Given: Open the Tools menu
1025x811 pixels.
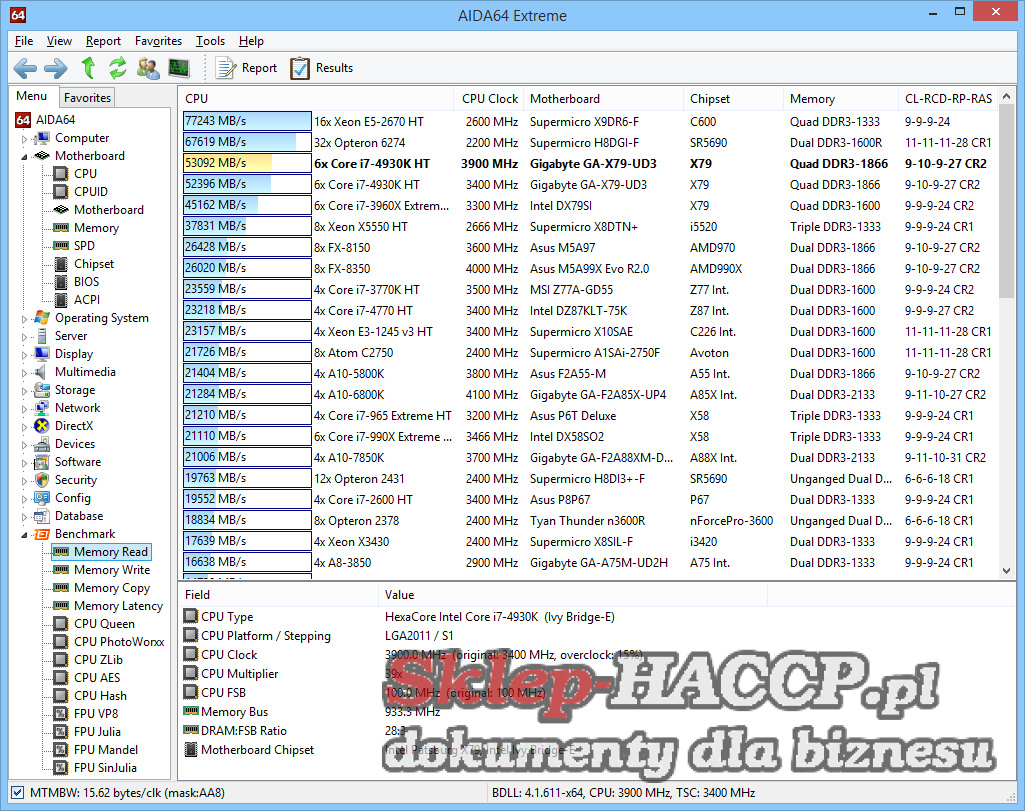Looking at the screenshot, I should click(x=210, y=41).
